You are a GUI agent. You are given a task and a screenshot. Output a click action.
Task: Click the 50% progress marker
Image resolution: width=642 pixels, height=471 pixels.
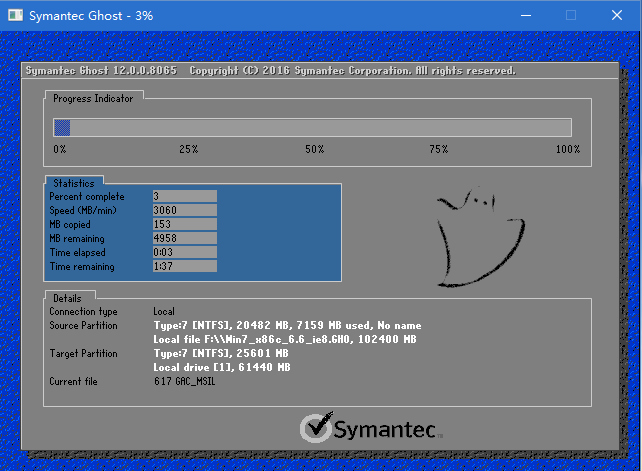(314, 149)
